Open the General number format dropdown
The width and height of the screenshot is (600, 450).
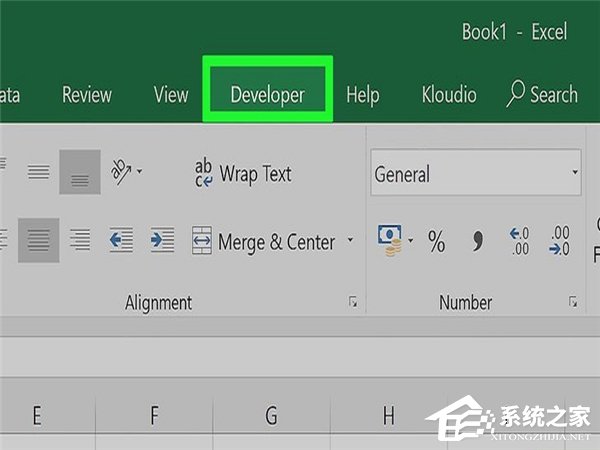point(476,173)
